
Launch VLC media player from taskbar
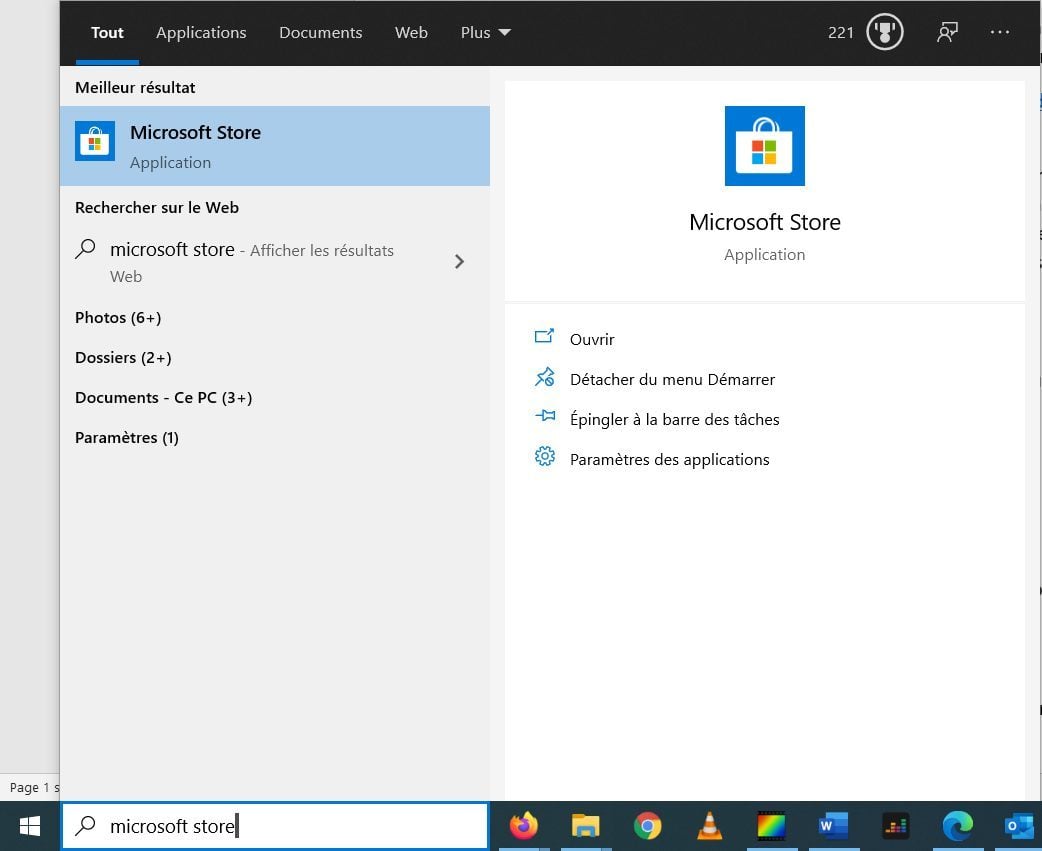click(x=709, y=826)
